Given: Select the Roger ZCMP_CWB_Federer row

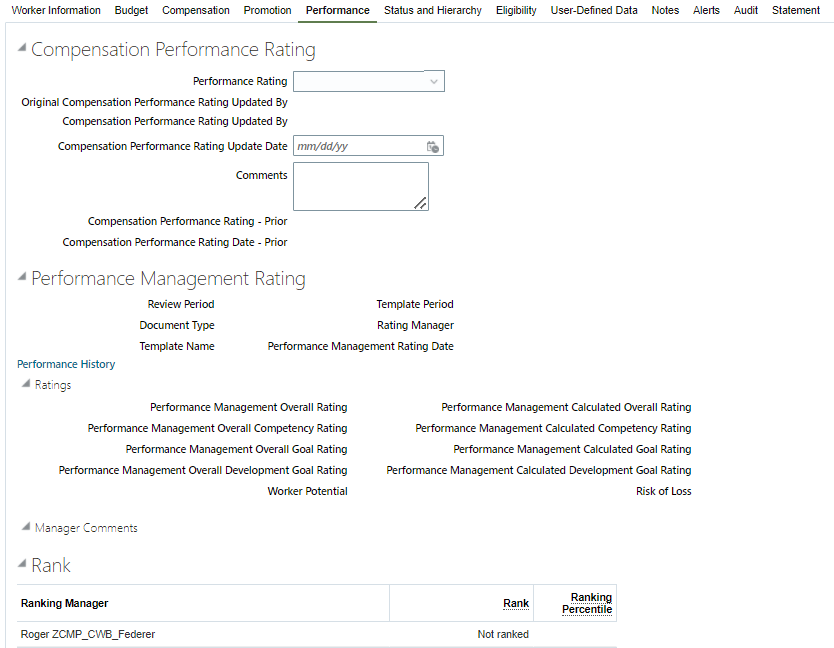Looking at the screenshot, I should tap(316, 634).
